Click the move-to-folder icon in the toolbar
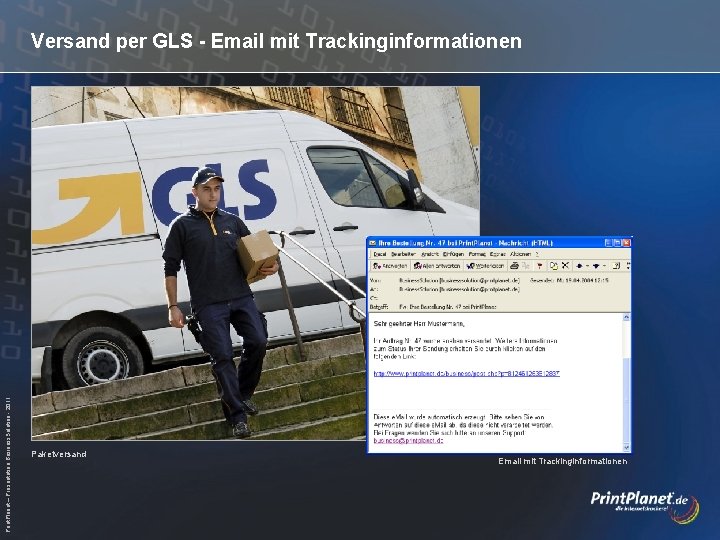Screen dimensions: 720x540 554,266
